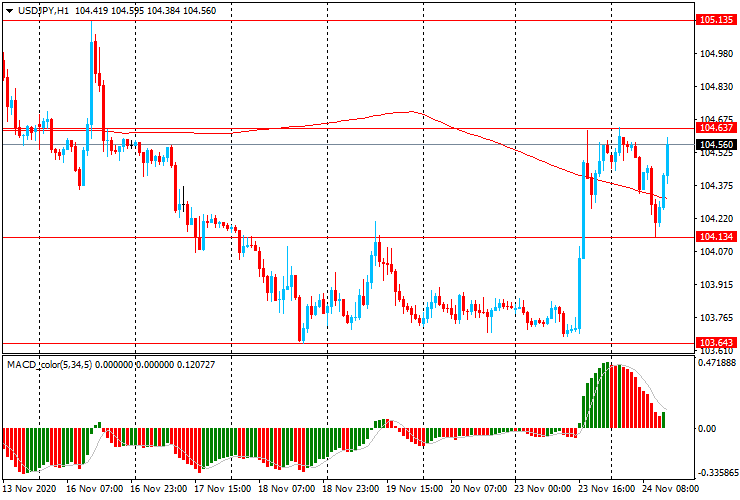Select the 104.134 support level label
Image resolution: width=740 pixels, height=500 pixels.
coord(716,237)
